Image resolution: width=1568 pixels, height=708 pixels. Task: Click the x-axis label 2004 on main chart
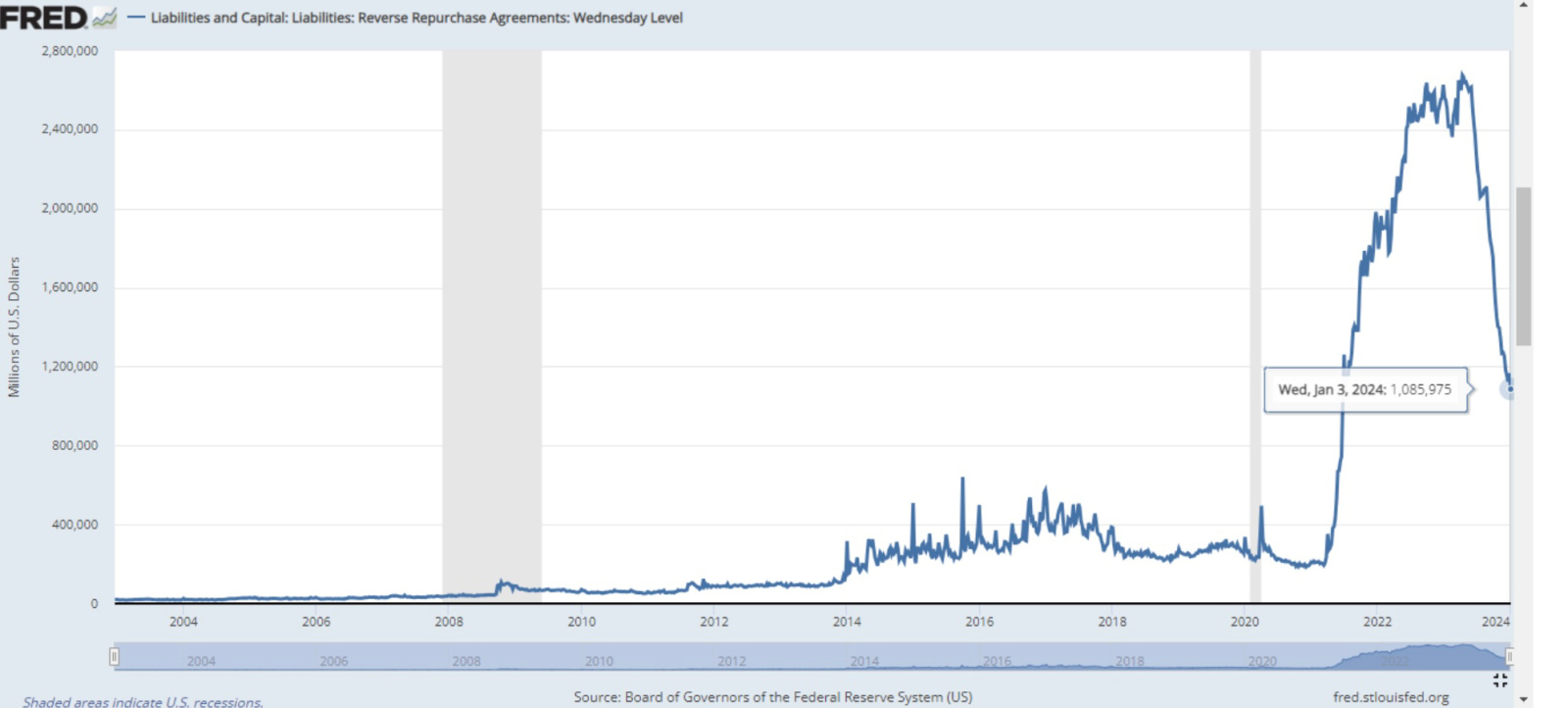[x=183, y=622]
